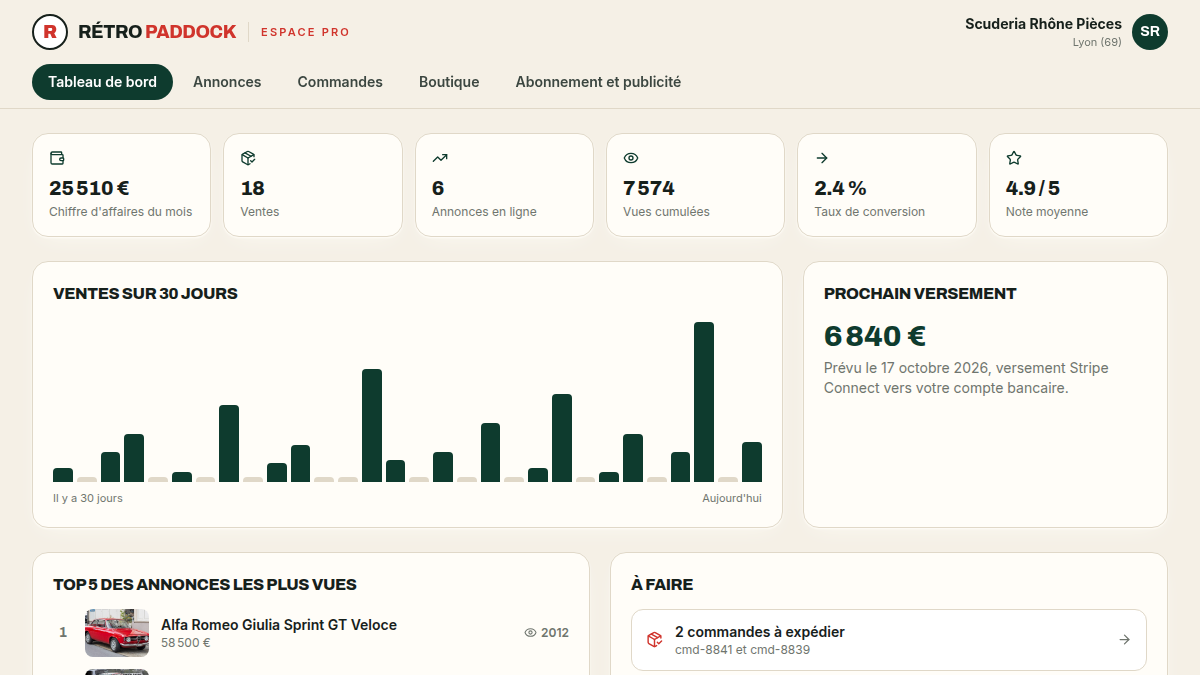This screenshot has height=675, width=1200.
Task: Click the 25 510 € revenue value
Action: point(89,188)
